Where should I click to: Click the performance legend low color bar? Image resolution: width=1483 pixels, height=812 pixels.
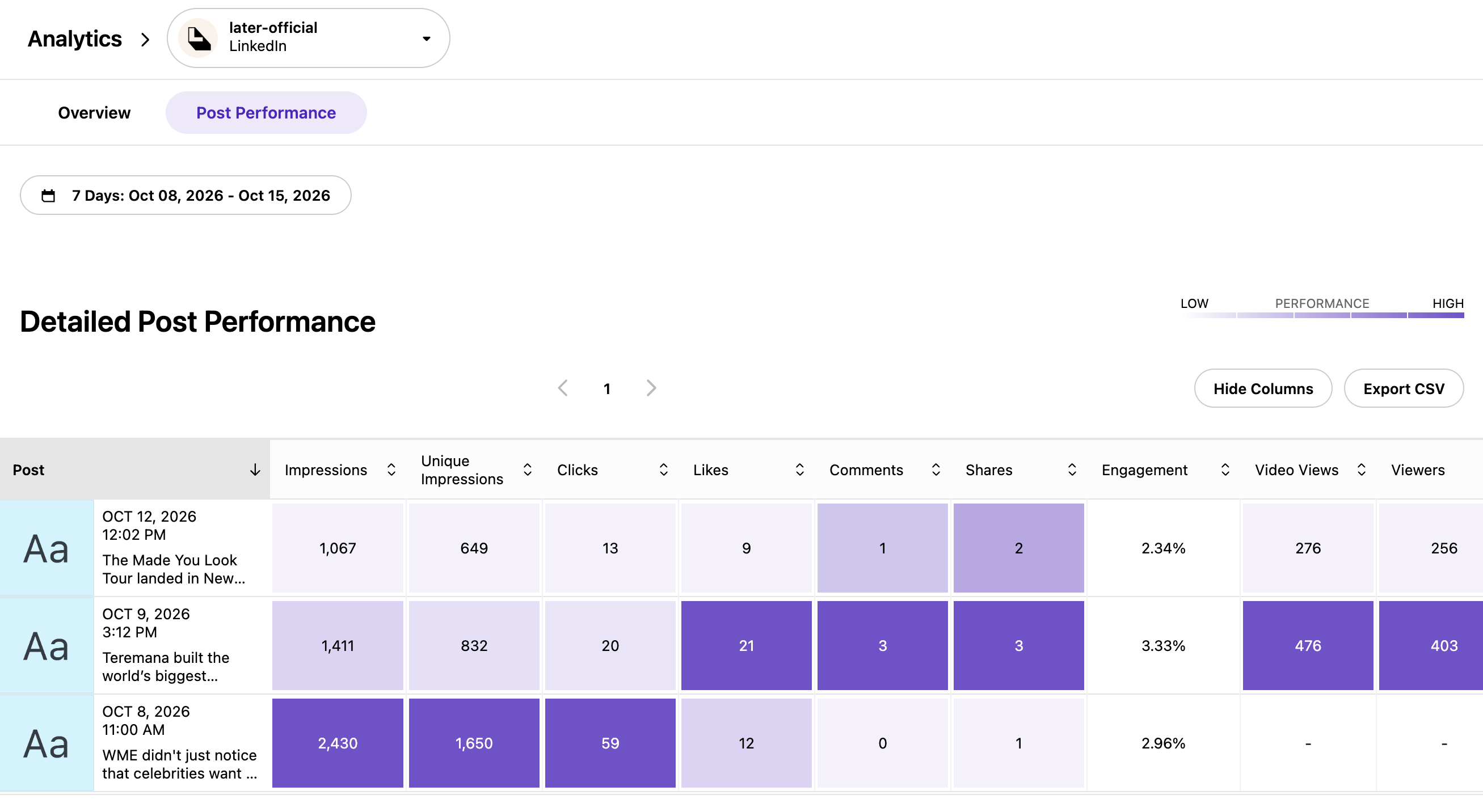[1207, 315]
